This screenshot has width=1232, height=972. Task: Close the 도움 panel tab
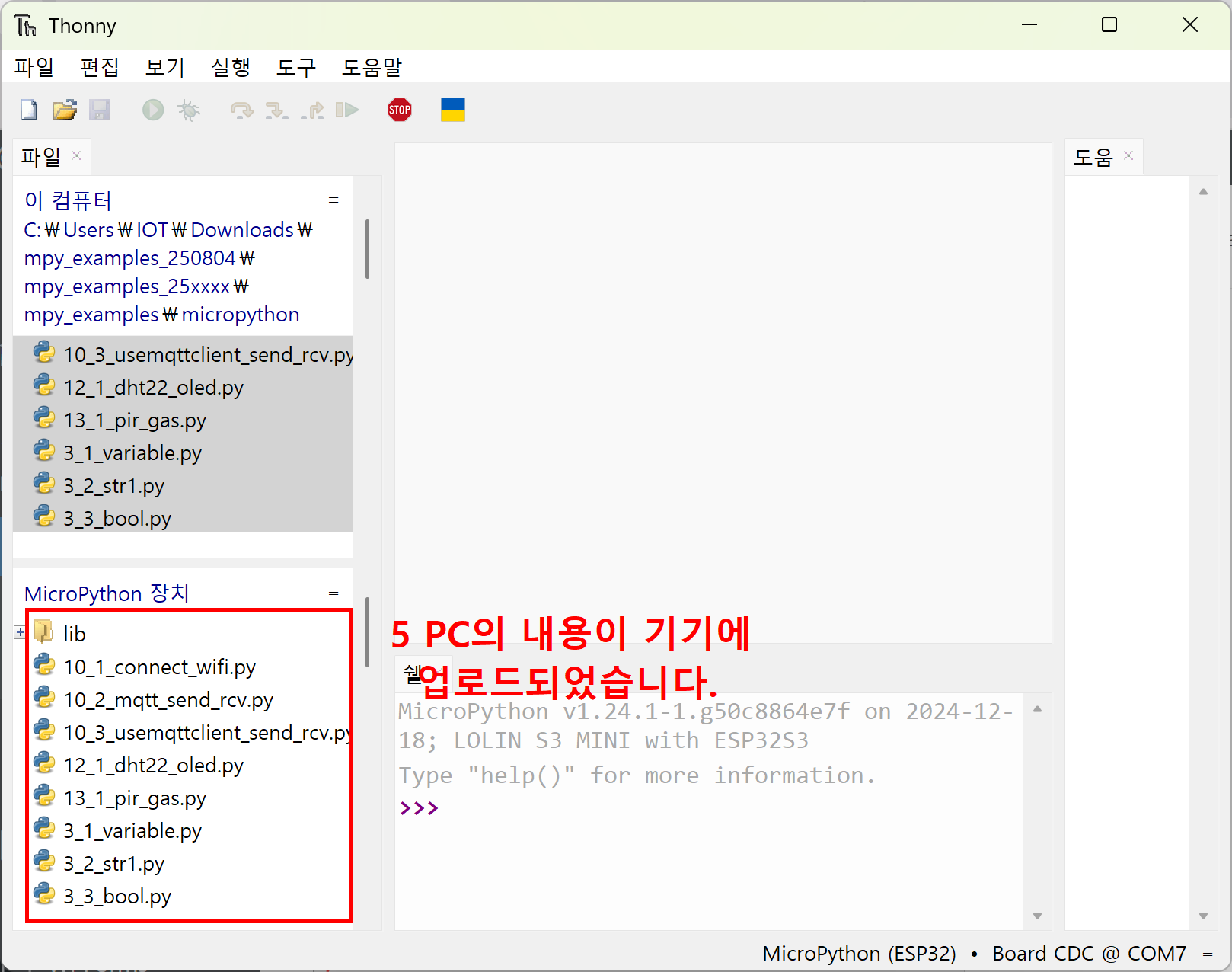1128,155
